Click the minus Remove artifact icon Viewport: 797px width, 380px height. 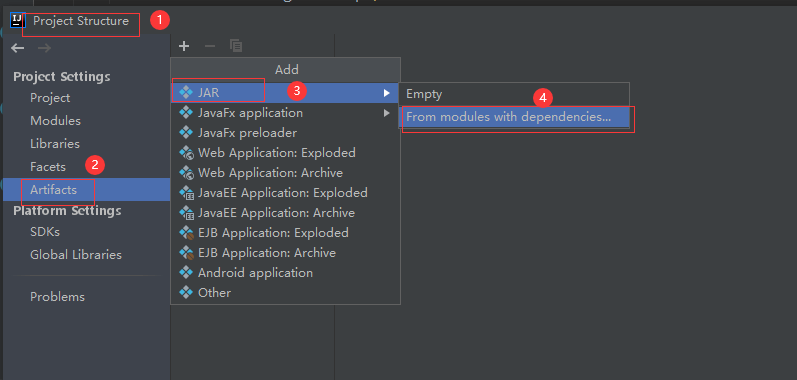(210, 46)
